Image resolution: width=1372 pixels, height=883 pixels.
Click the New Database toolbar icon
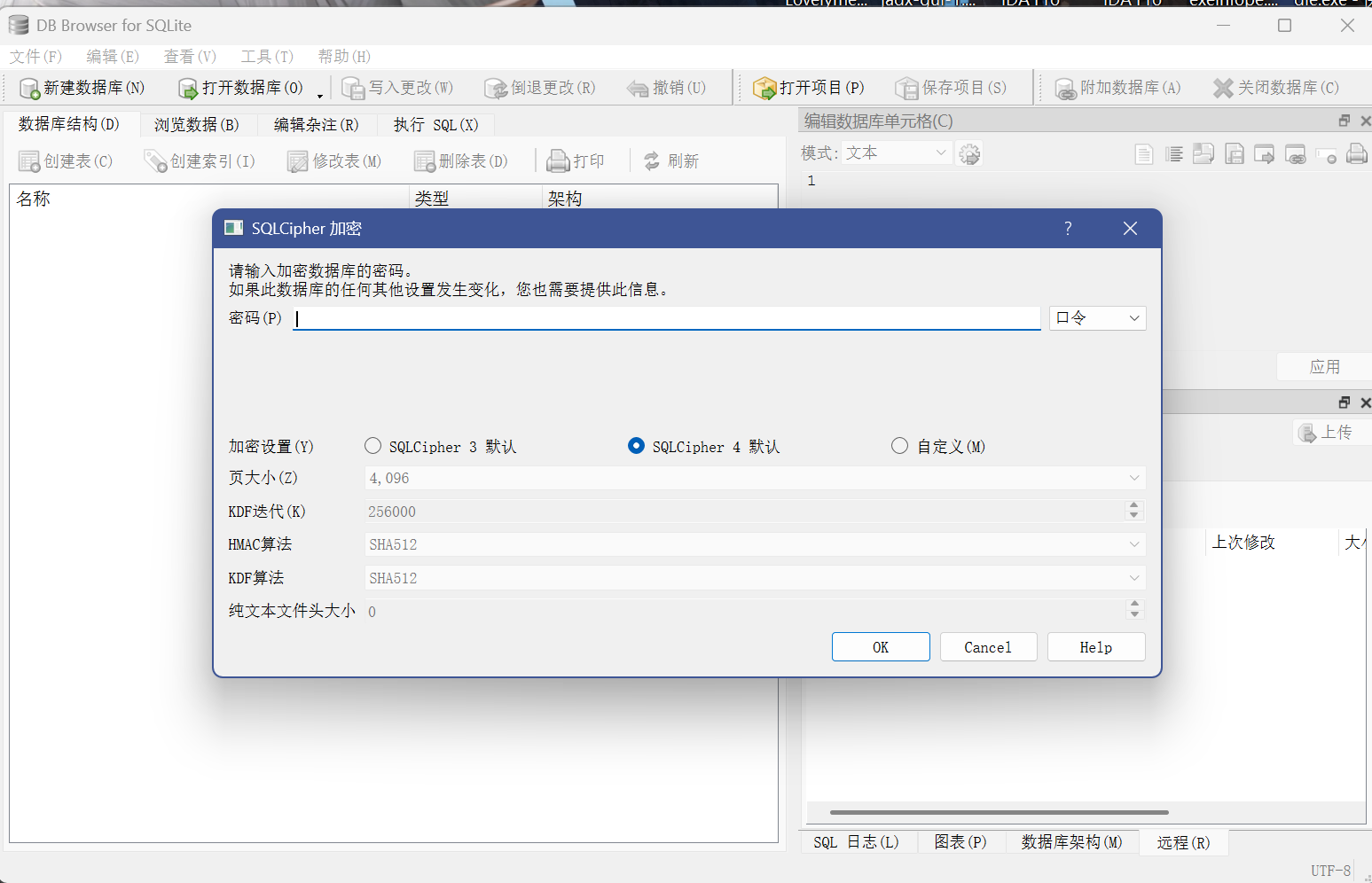(x=30, y=88)
